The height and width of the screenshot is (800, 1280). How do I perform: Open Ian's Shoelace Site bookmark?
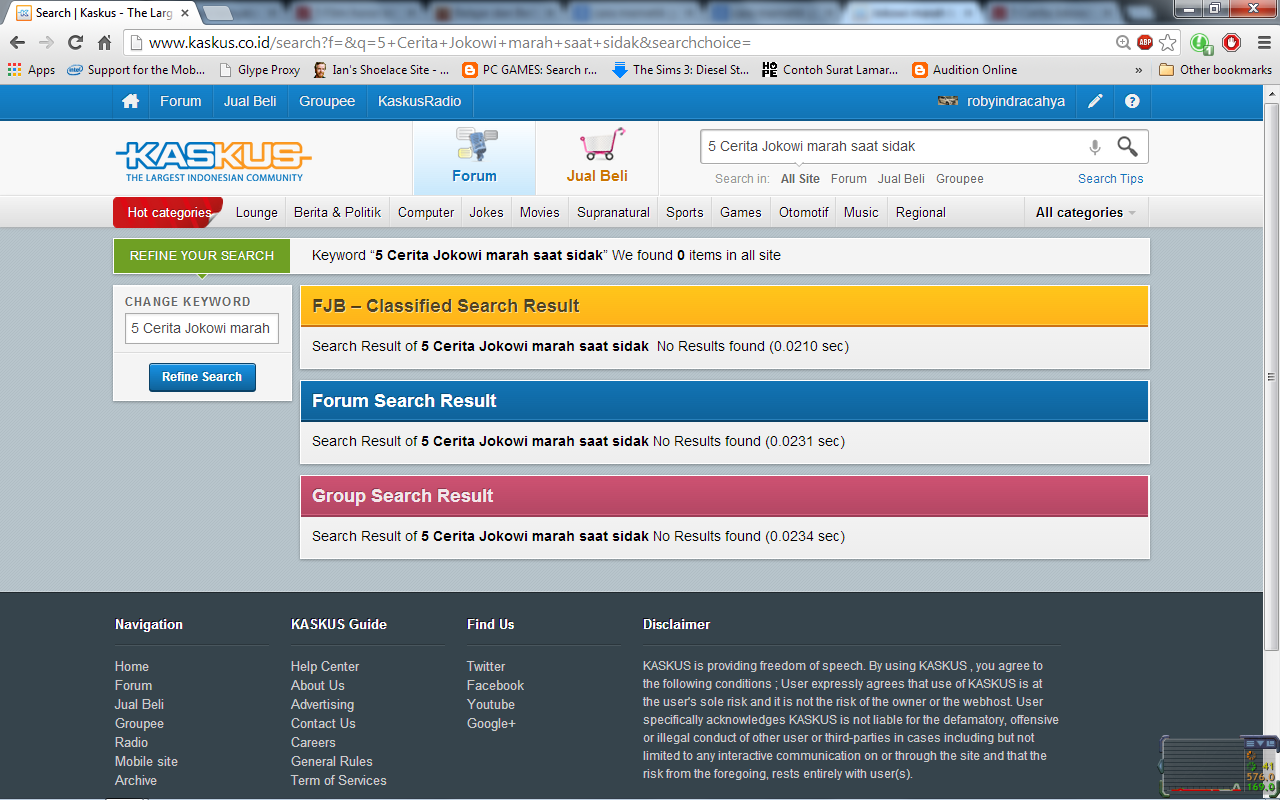pos(381,70)
